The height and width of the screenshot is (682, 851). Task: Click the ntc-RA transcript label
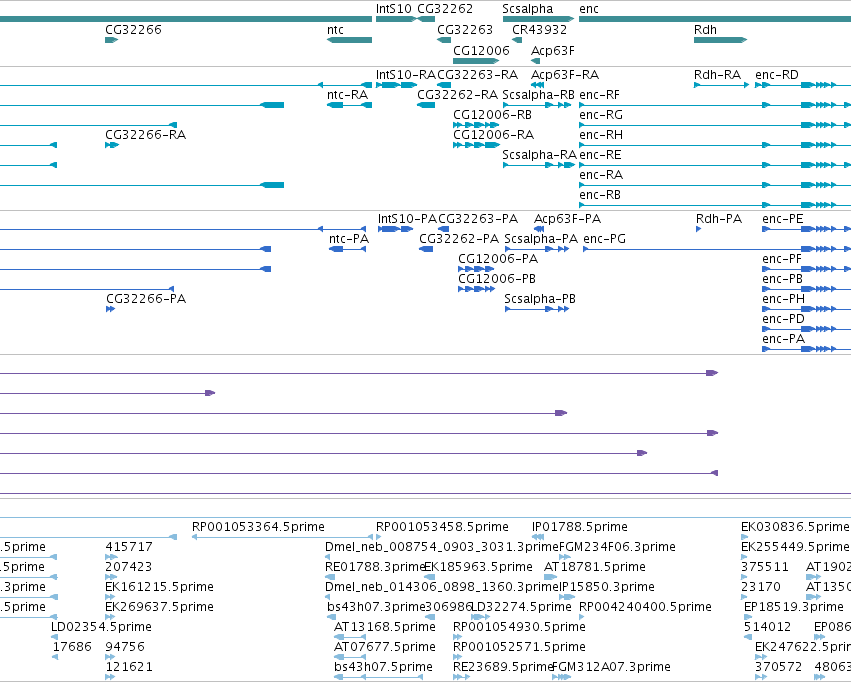point(348,94)
